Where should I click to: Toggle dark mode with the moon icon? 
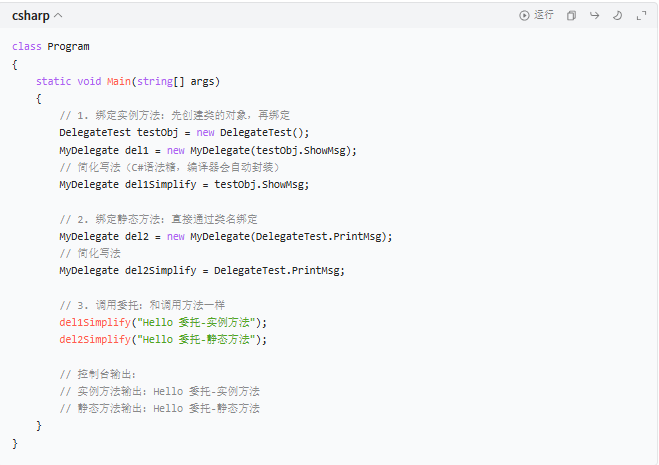pos(617,15)
